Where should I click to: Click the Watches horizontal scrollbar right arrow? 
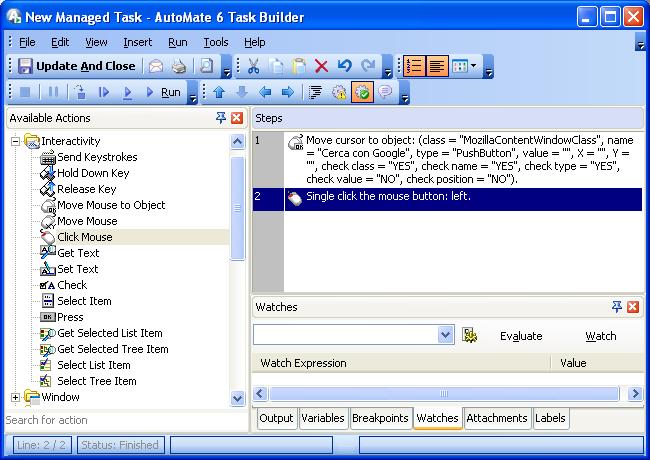point(635,393)
